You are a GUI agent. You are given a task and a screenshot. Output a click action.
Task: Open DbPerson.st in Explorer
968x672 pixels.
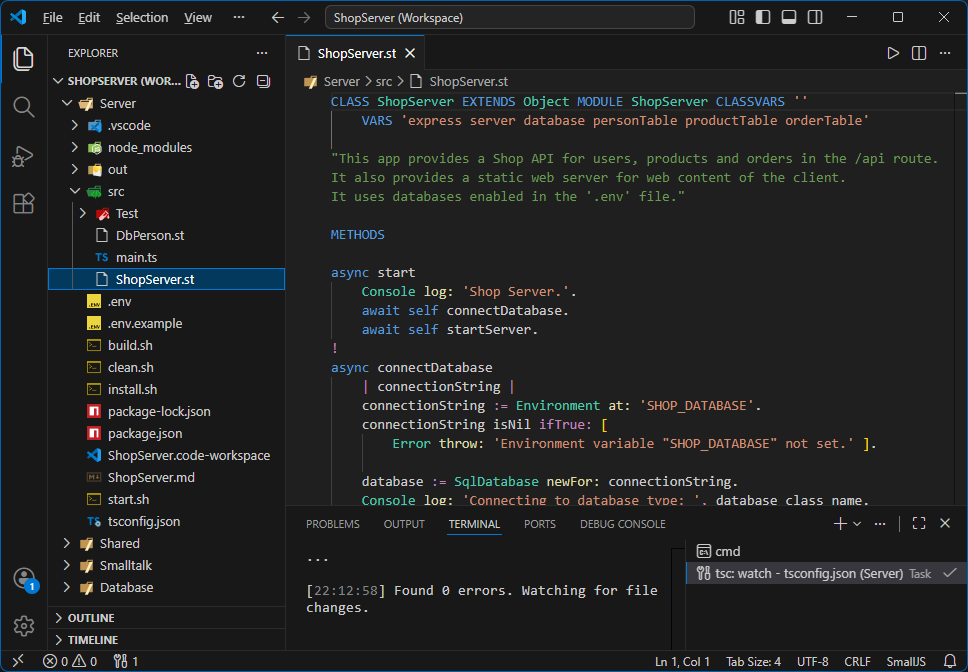pos(167,236)
